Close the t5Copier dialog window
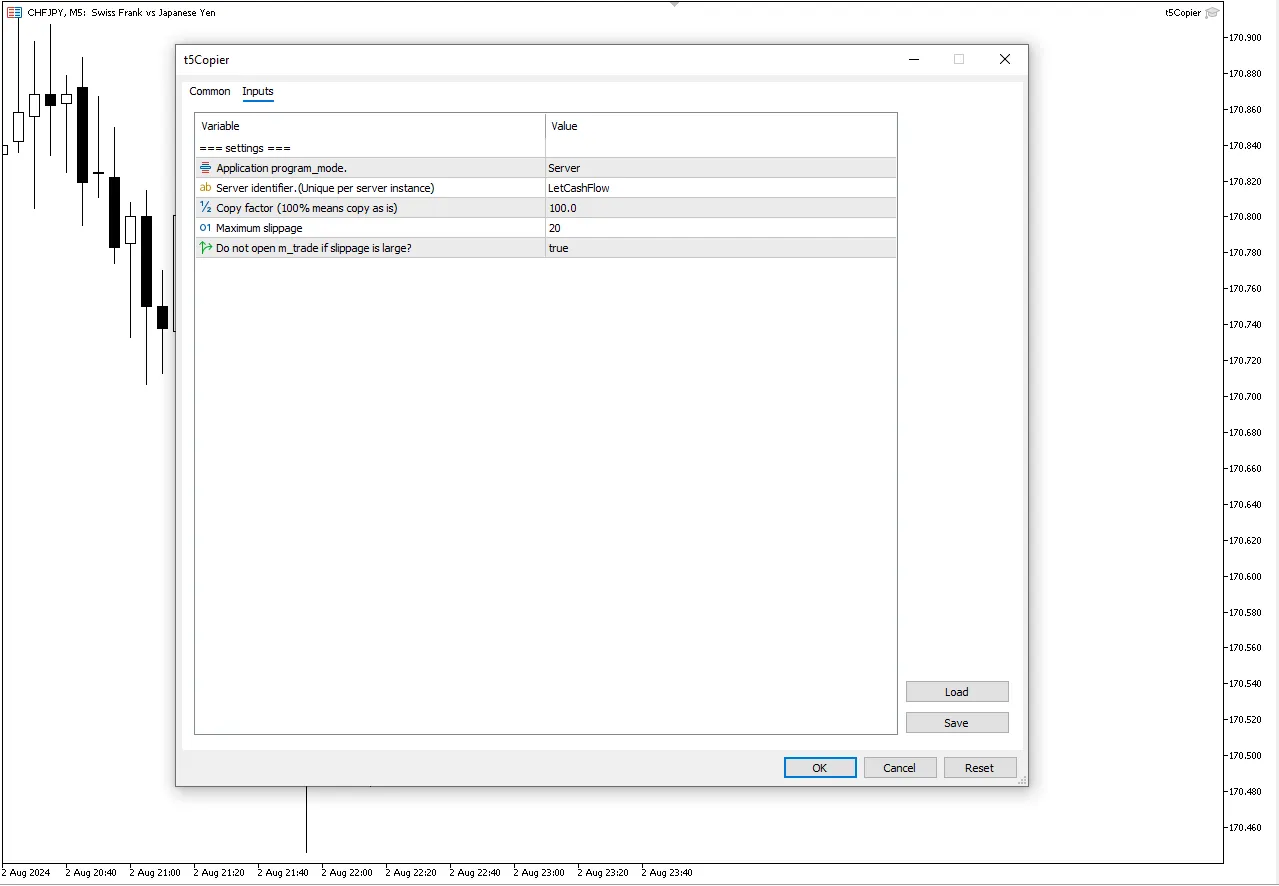1279x886 pixels. [x=1005, y=59]
